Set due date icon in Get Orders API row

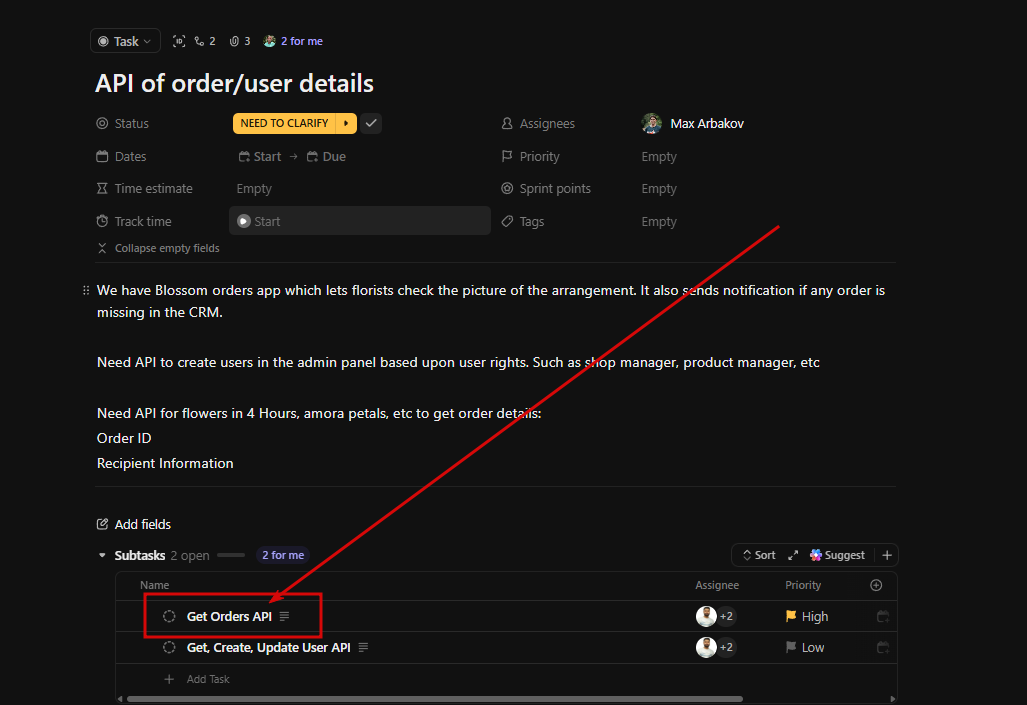(x=883, y=617)
